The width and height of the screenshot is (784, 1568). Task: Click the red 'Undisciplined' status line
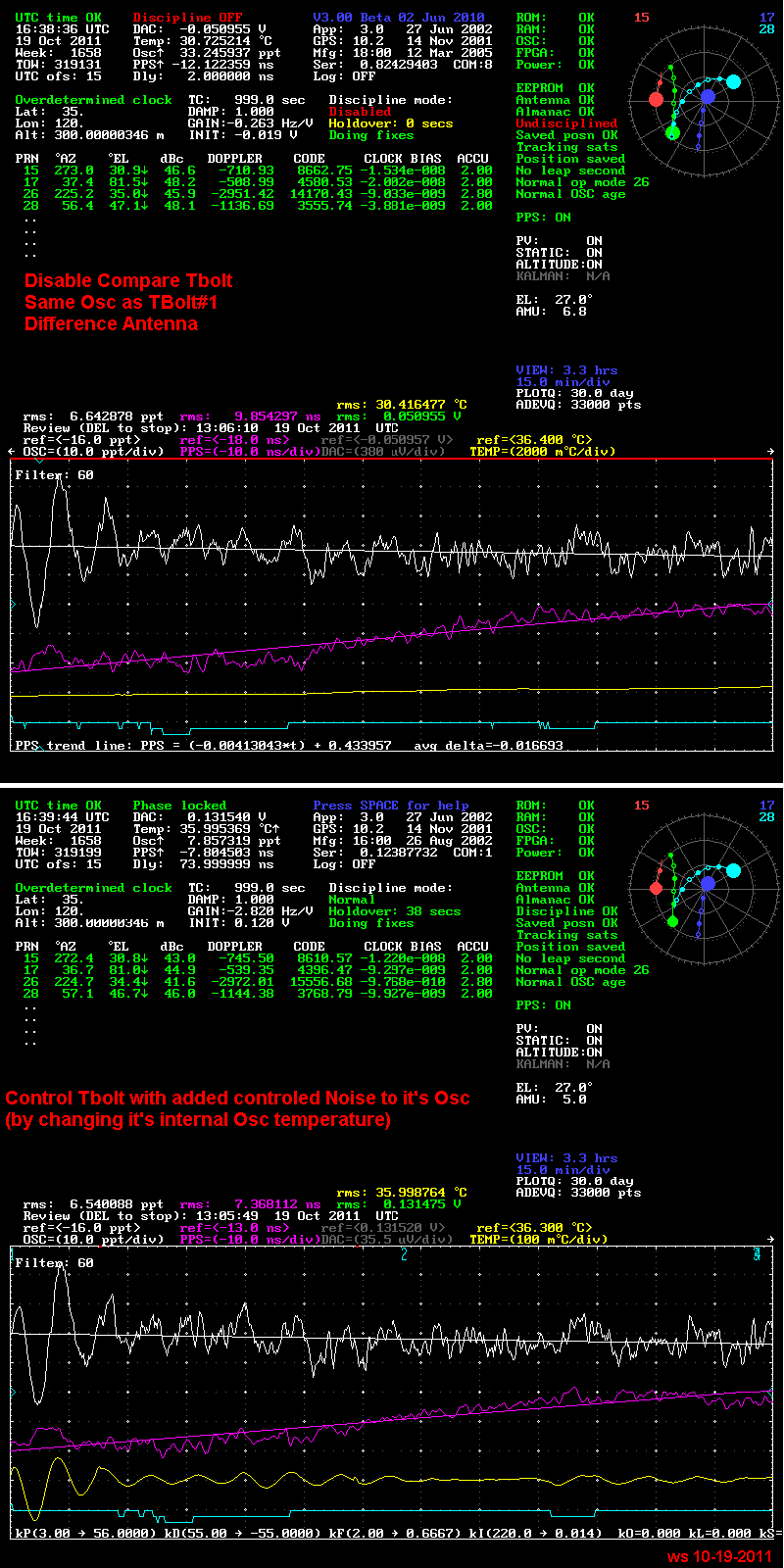pyautogui.click(x=567, y=123)
